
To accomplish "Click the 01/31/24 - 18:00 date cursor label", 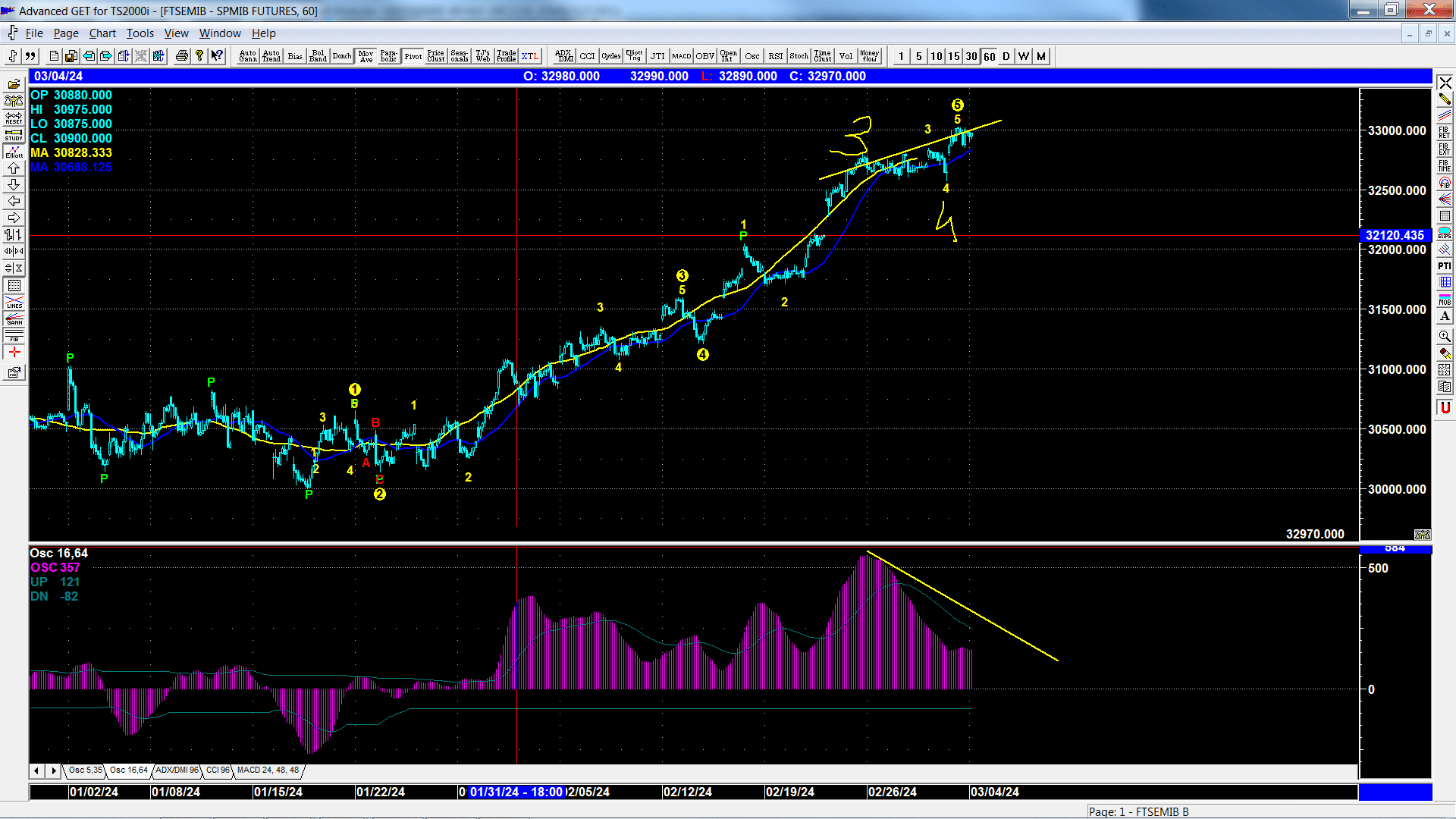I will [x=516, y=792].
